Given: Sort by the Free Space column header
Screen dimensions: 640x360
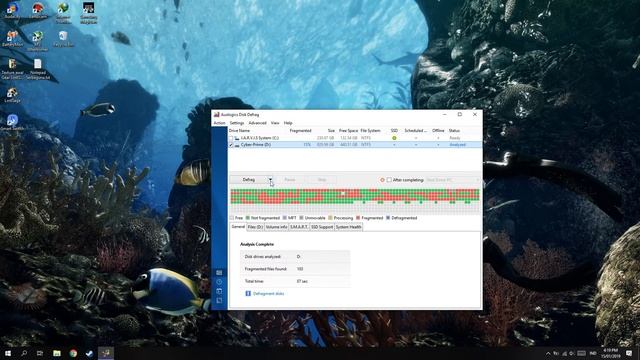Looking at the screenshot, I should [x=348, y=131].
